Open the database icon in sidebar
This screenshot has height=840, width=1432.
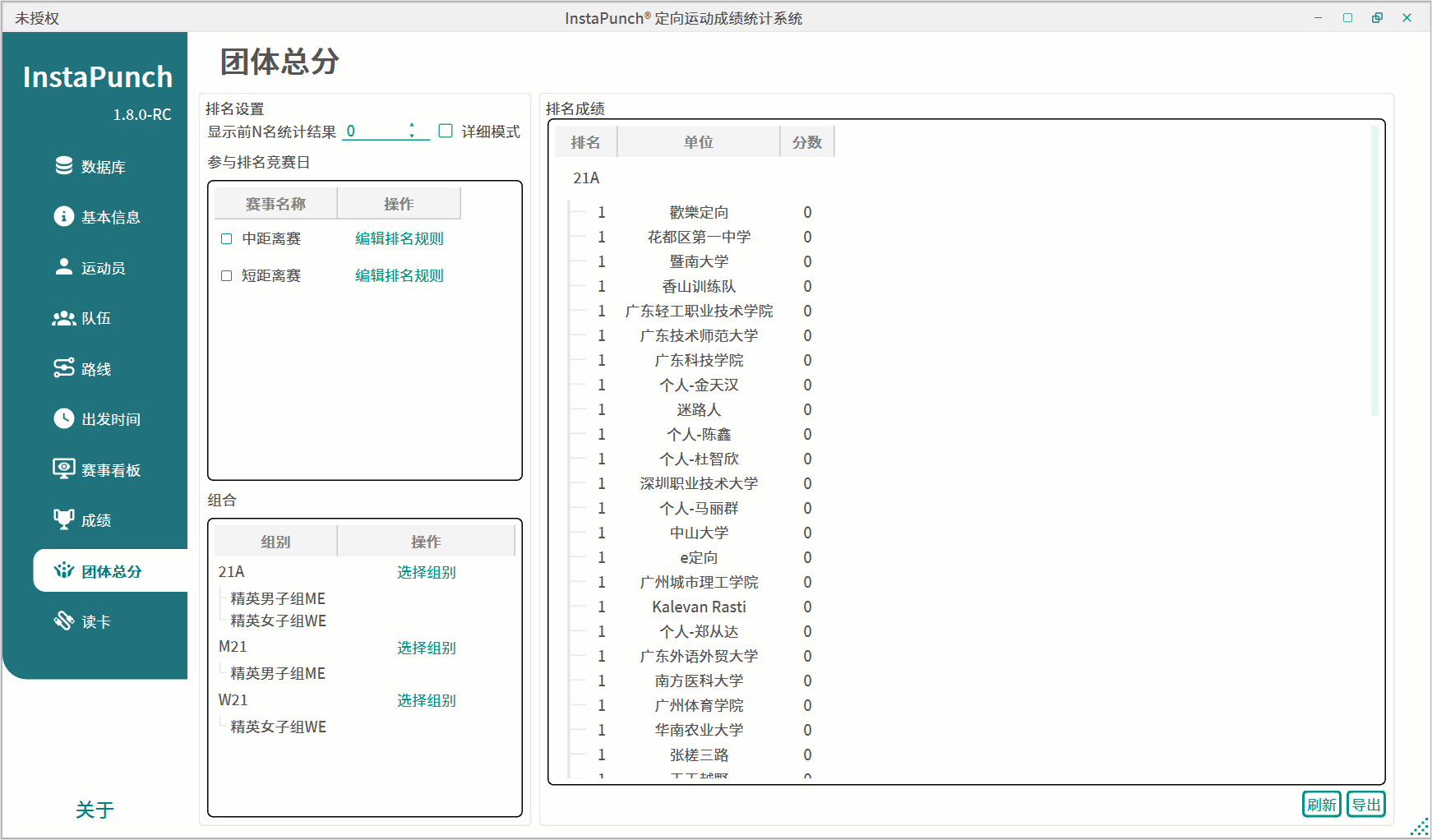tap(64, 166)
